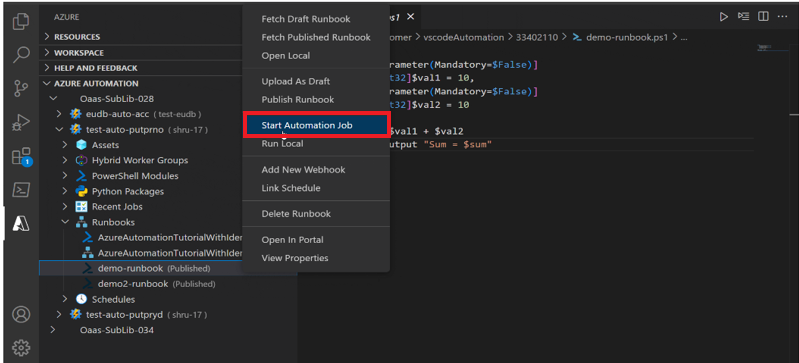This screenshot has height=363, width=799.
Task: Open the Source Control icon
Action: (x=20, y=89)
